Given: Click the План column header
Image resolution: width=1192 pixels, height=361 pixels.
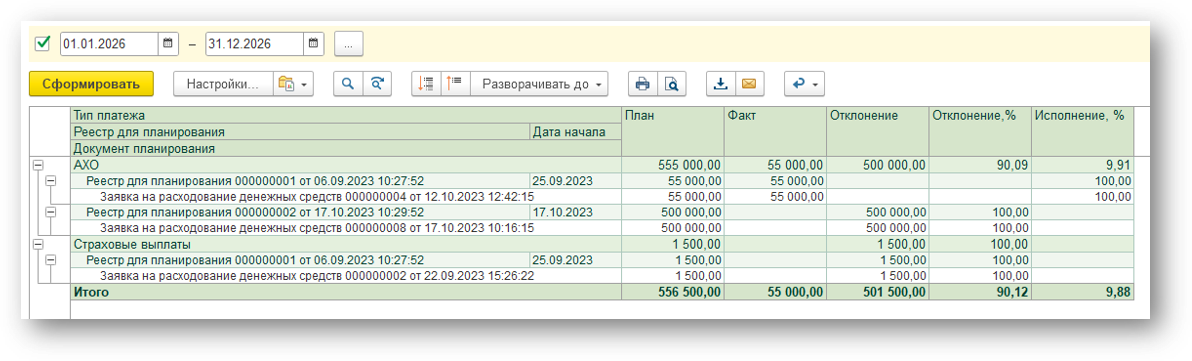Looking at the screenshot, I should [x=673, y=132].
